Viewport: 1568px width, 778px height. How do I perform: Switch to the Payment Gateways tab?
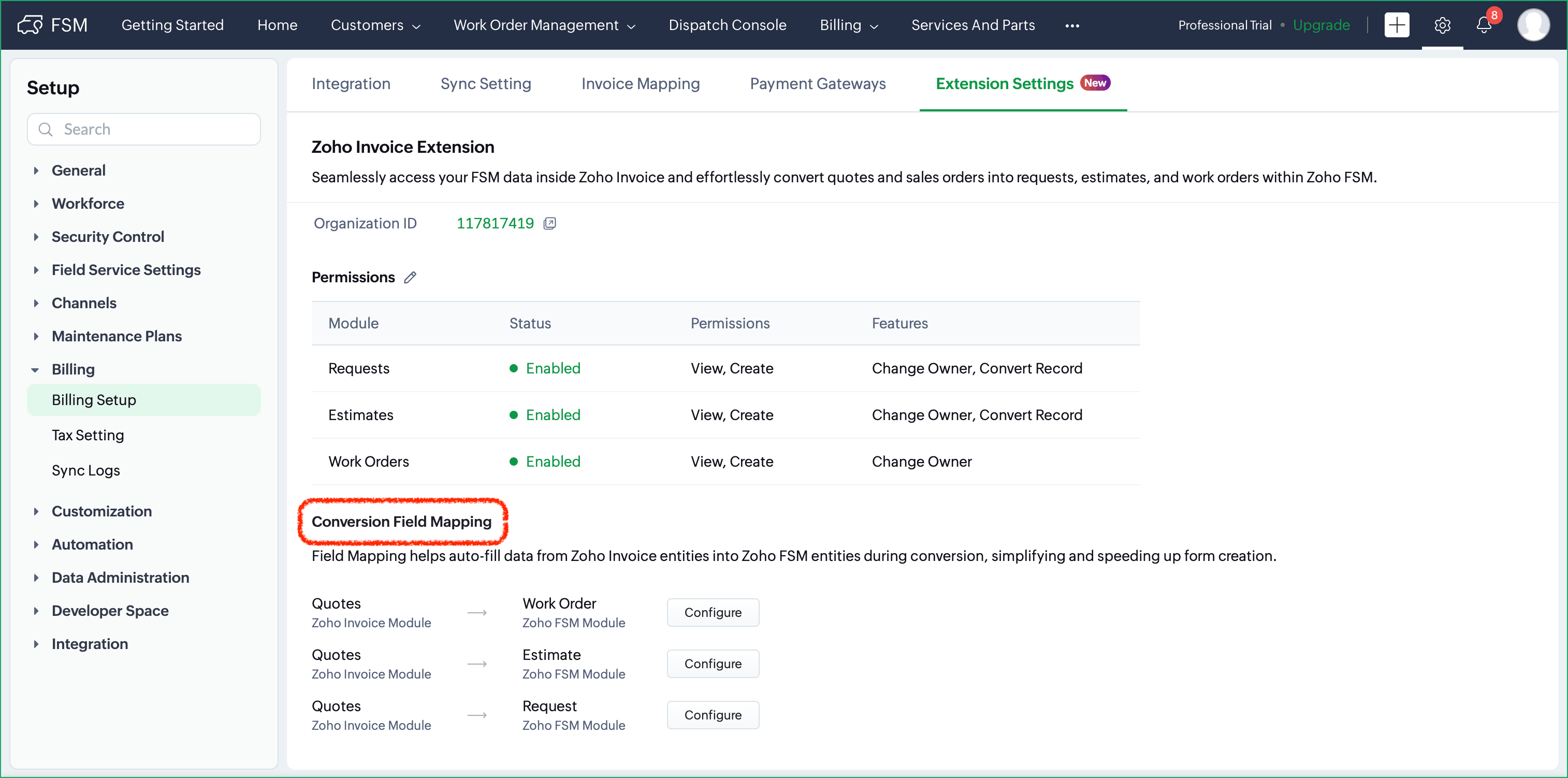818,84
